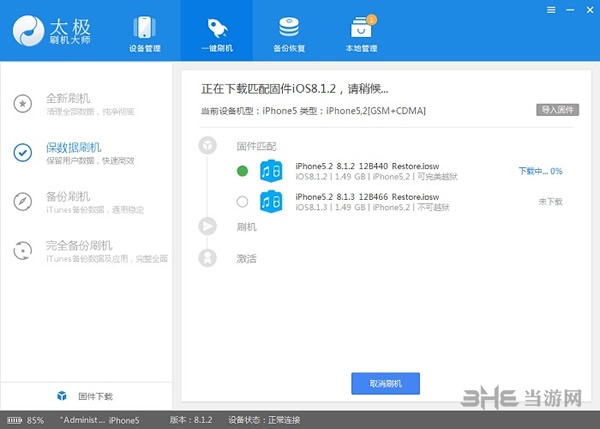Click 导入固件 import firmware button

[x=558, y=110]
